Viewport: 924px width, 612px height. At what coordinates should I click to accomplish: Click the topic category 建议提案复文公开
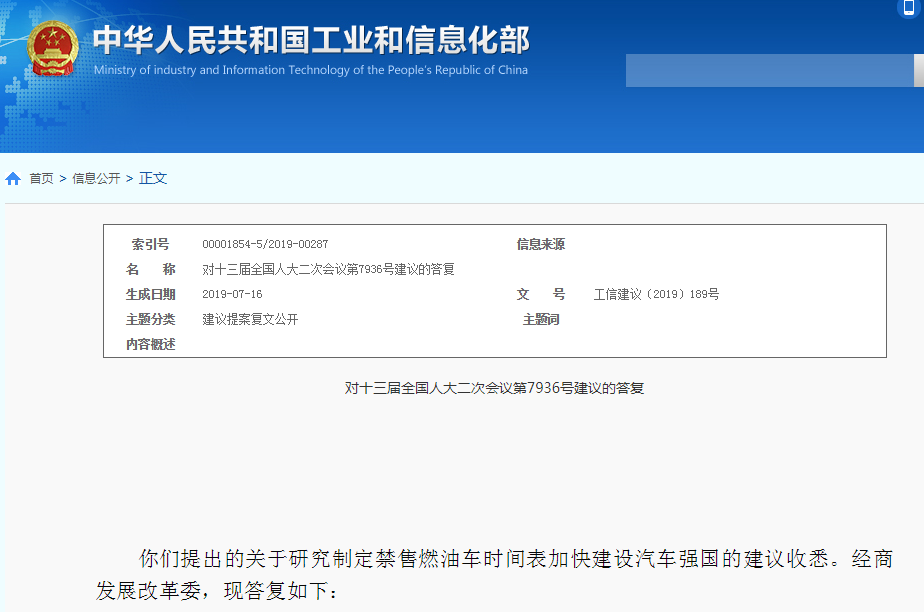(x=250, y=320)
